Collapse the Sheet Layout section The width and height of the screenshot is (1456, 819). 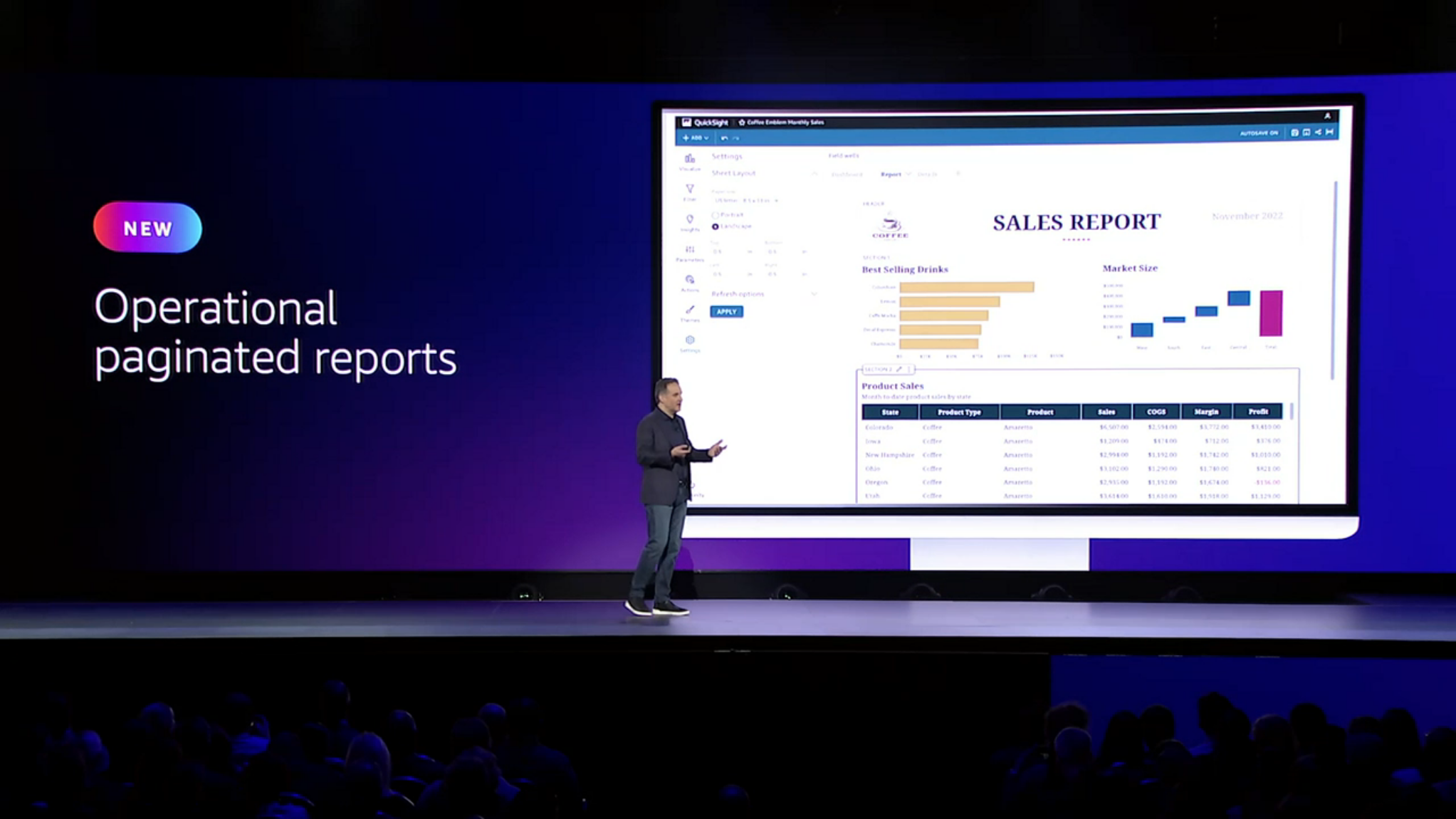[815, 174]
